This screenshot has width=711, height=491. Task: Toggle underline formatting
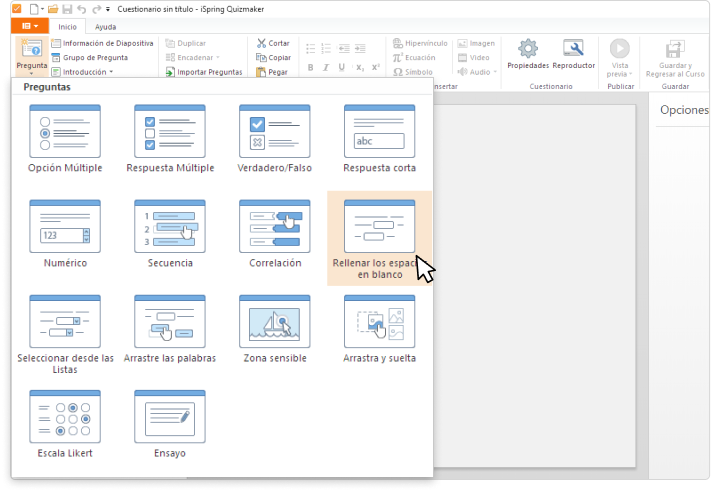click(341, 68)
